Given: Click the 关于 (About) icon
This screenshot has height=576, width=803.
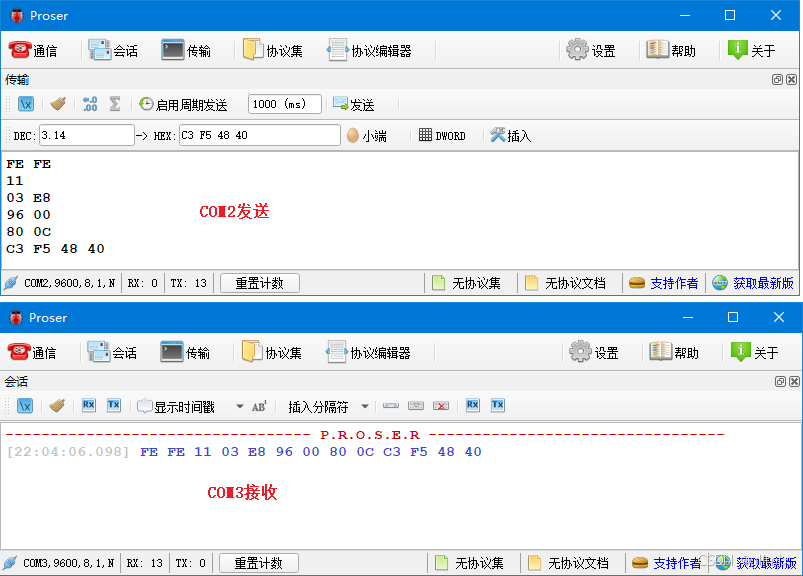Looking at the screenshot, I should pyautogui.click(x=753, y=49).
